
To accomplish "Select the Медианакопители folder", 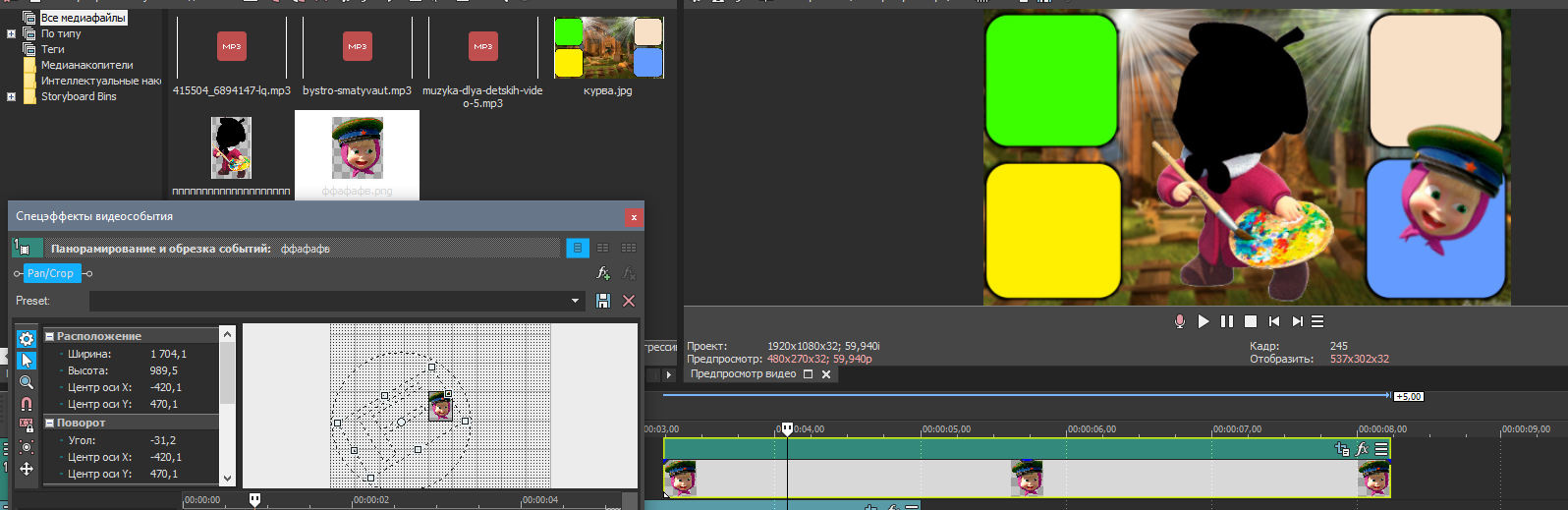I will coord(86,65).
